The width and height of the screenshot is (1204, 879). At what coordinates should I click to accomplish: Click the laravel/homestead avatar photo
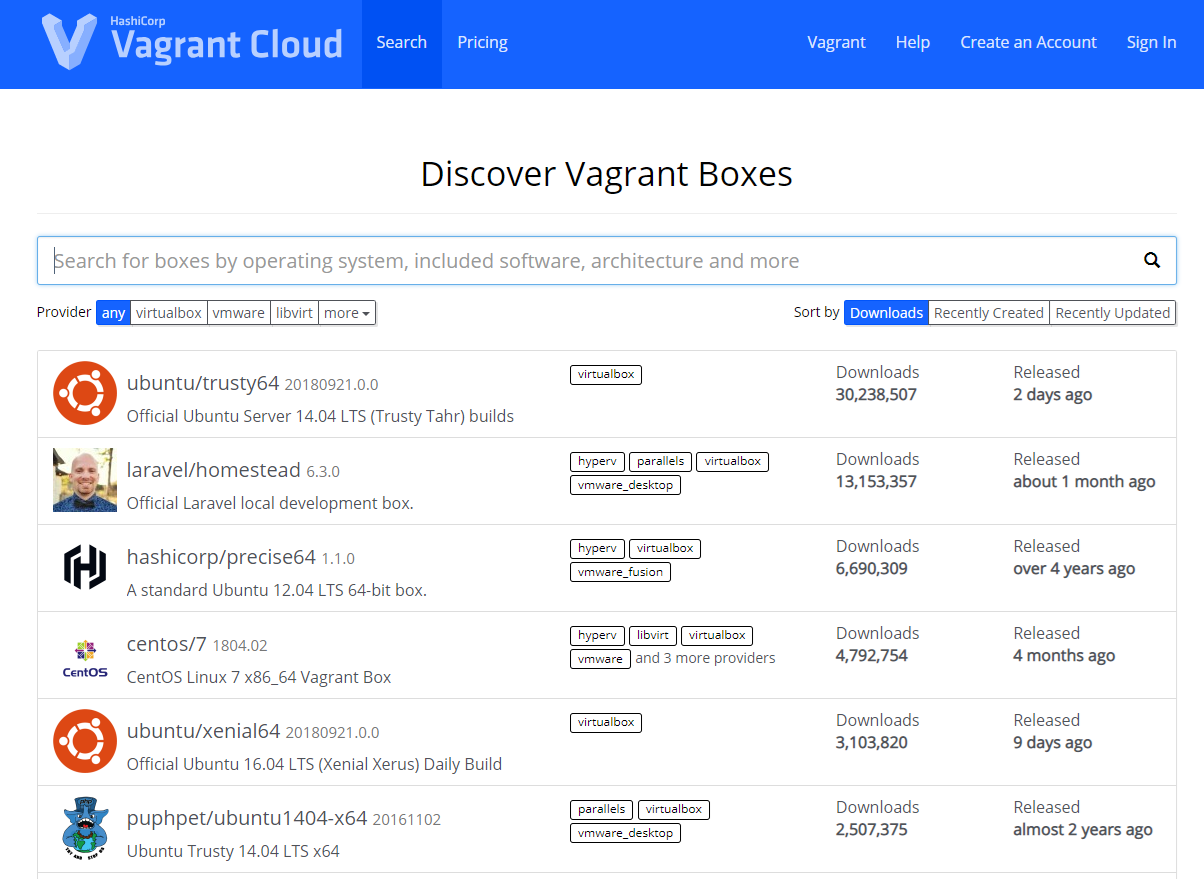(85, 480)
